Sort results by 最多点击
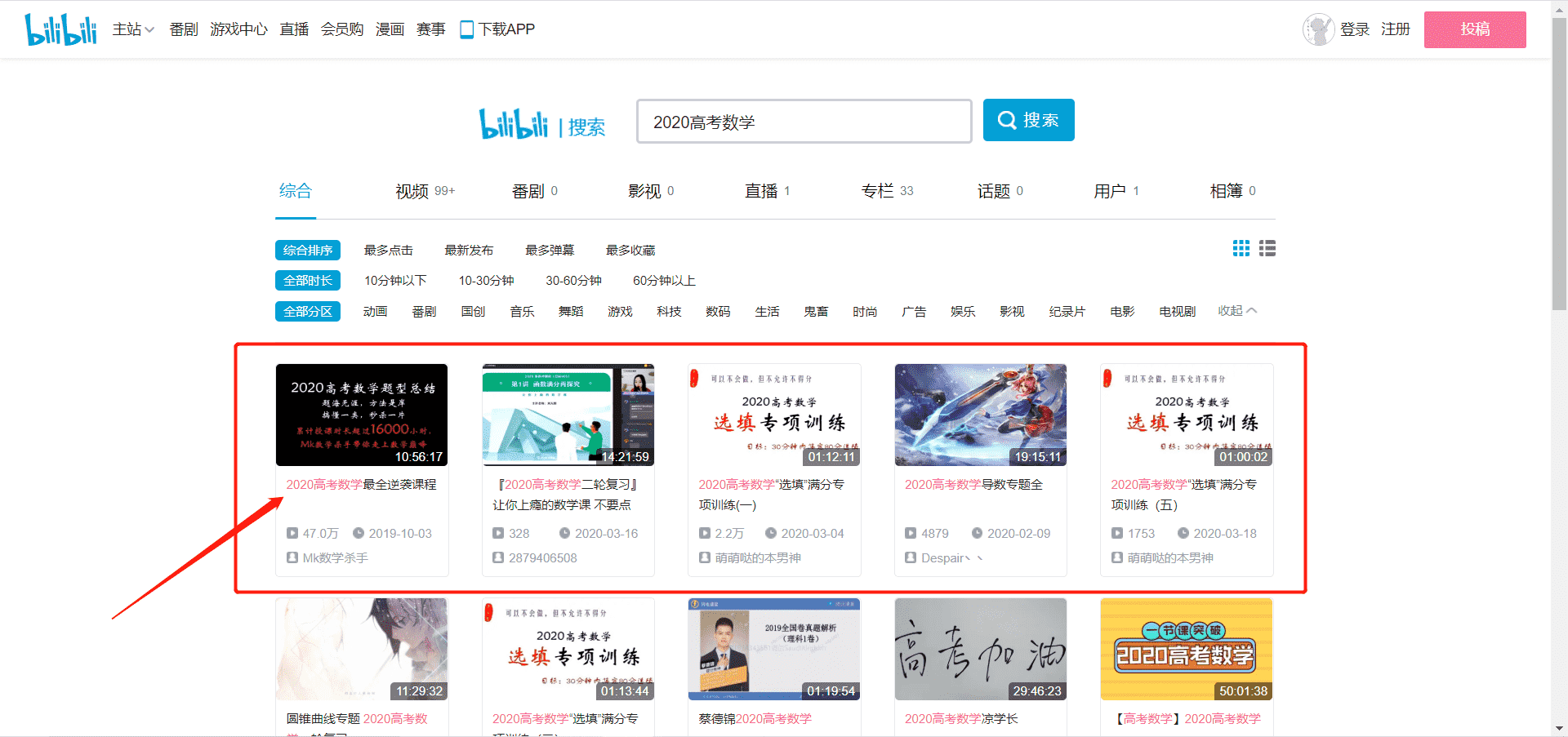Viewport: 1568px width, 737px height. coord(389,250)
